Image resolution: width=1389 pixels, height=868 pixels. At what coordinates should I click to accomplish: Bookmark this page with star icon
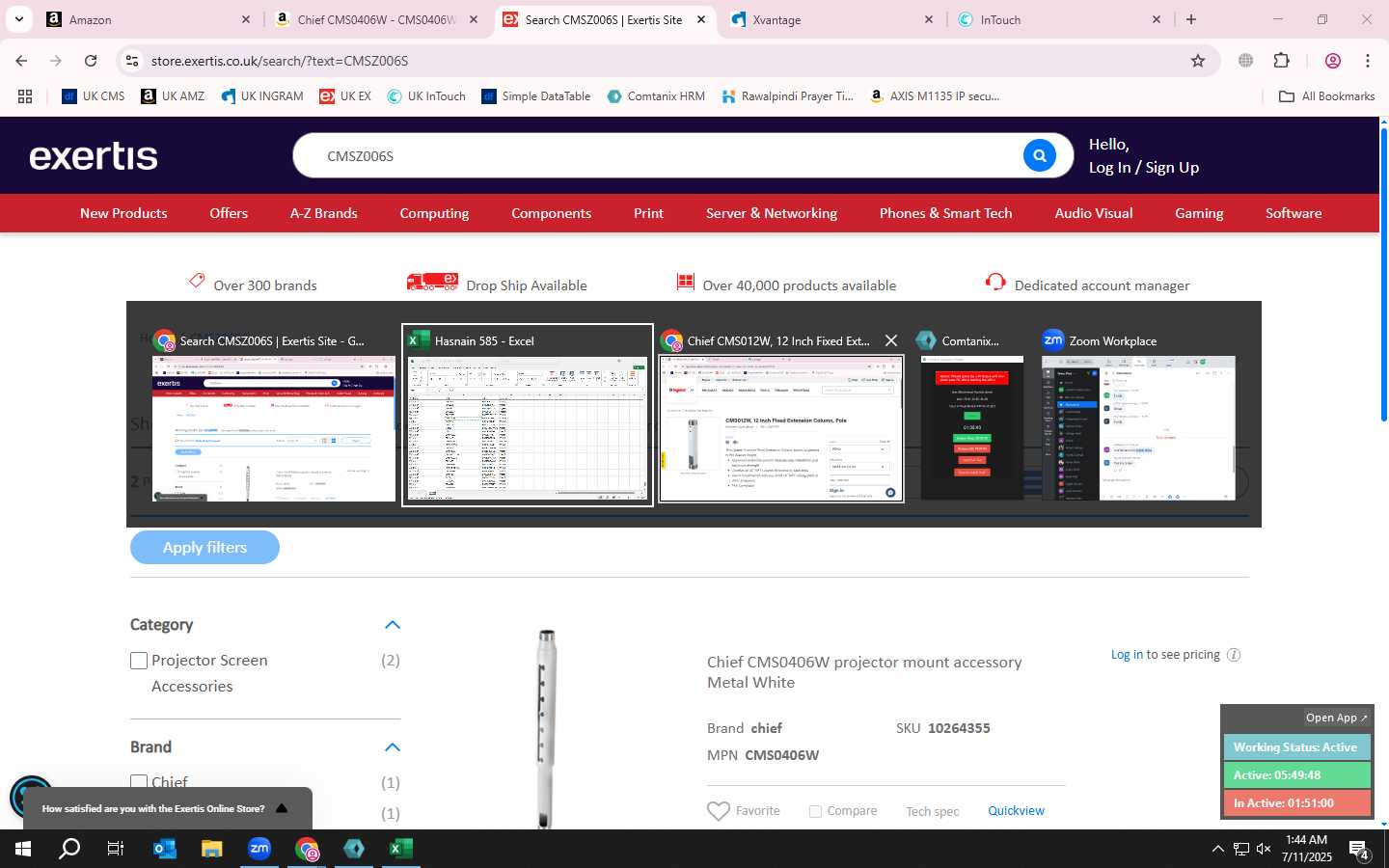point(1198,61)
